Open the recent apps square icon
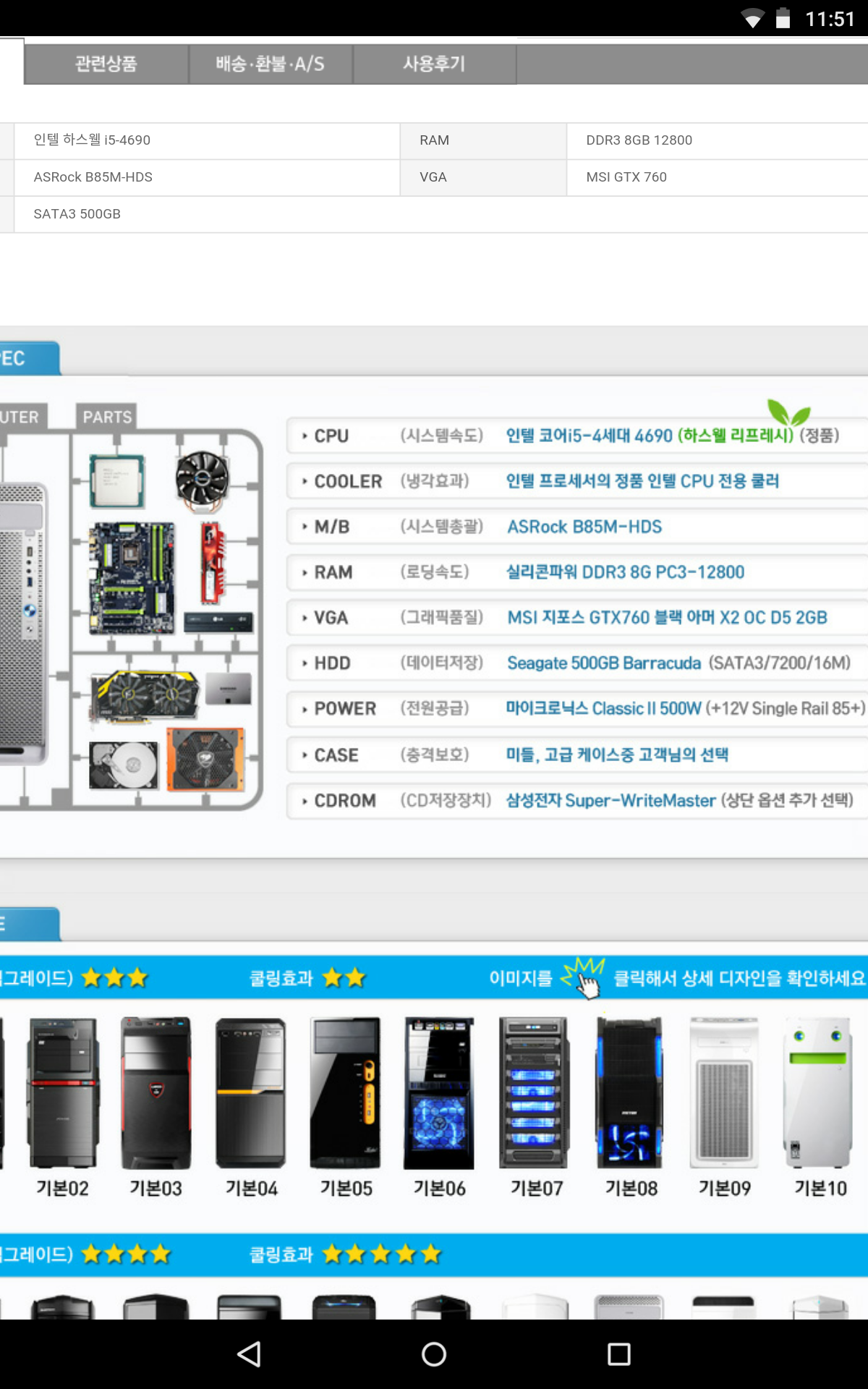868x1389 pixels. pyautogui.click(x=618, y=1354)
